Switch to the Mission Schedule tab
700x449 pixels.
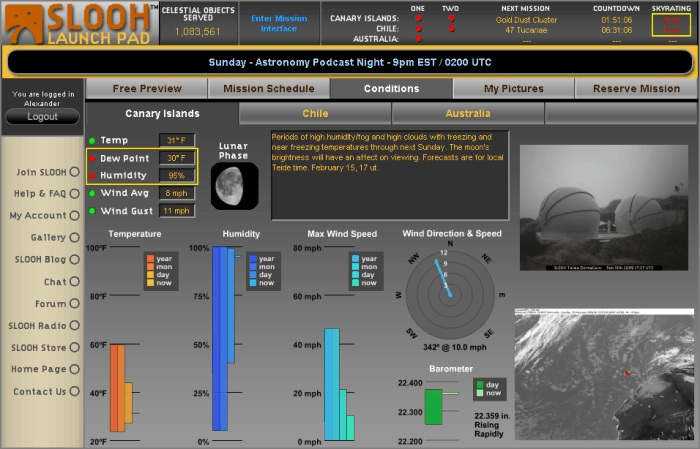click(x=269, y=88)
